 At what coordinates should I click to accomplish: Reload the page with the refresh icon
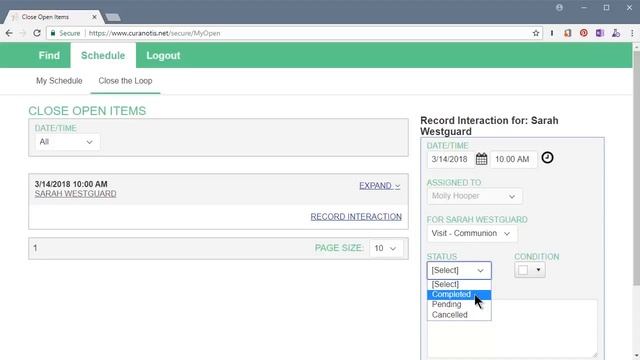(x=37, y=33)
